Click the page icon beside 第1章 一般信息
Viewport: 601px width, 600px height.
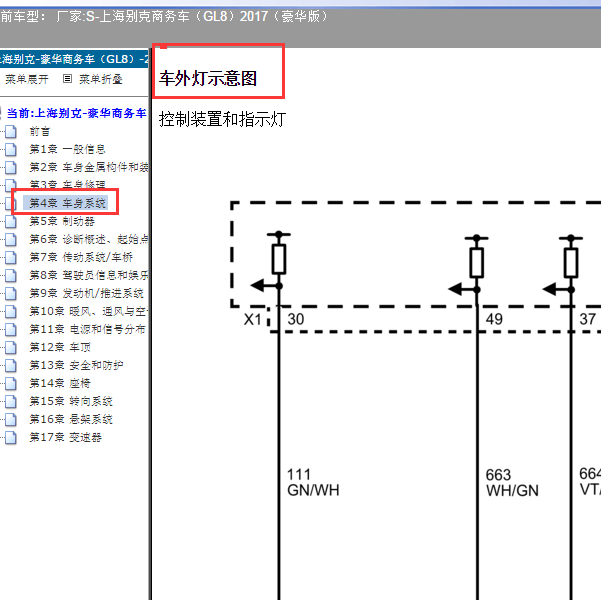[x=11, y=149]
